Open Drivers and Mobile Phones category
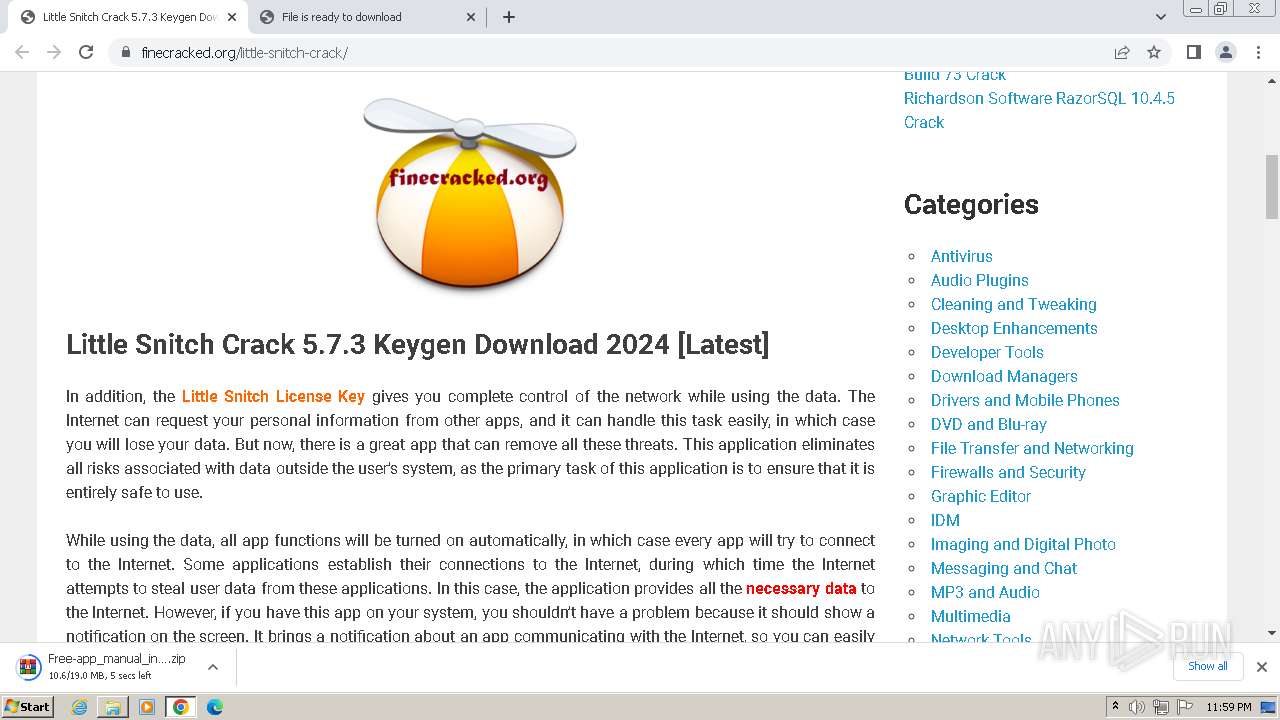1280x720 pixels. (1025, 400)
